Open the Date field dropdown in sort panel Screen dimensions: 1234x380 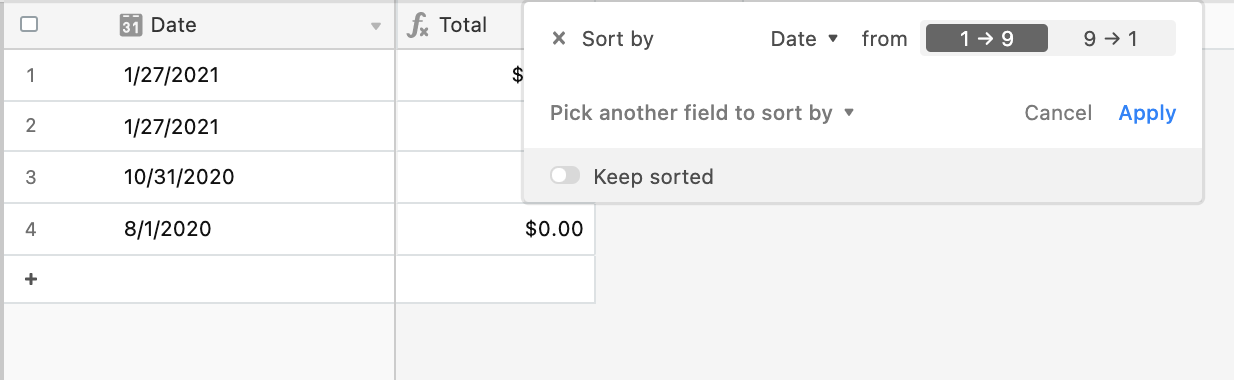pyautogui.click(x=805, y=39)
